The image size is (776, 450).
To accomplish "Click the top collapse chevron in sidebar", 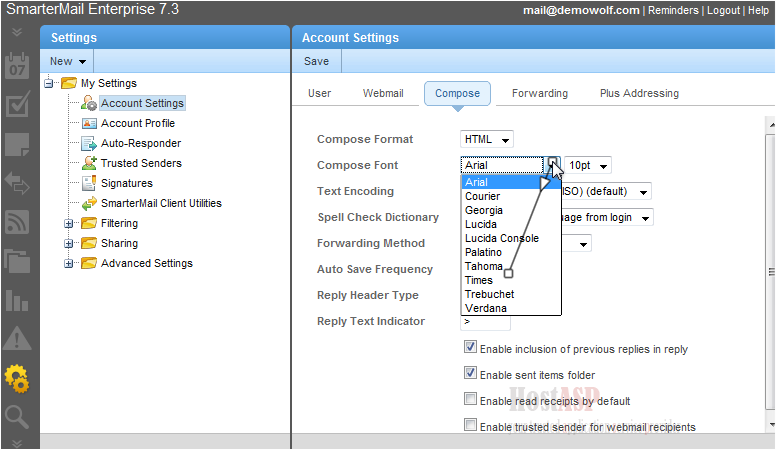I will click(17, 32).
